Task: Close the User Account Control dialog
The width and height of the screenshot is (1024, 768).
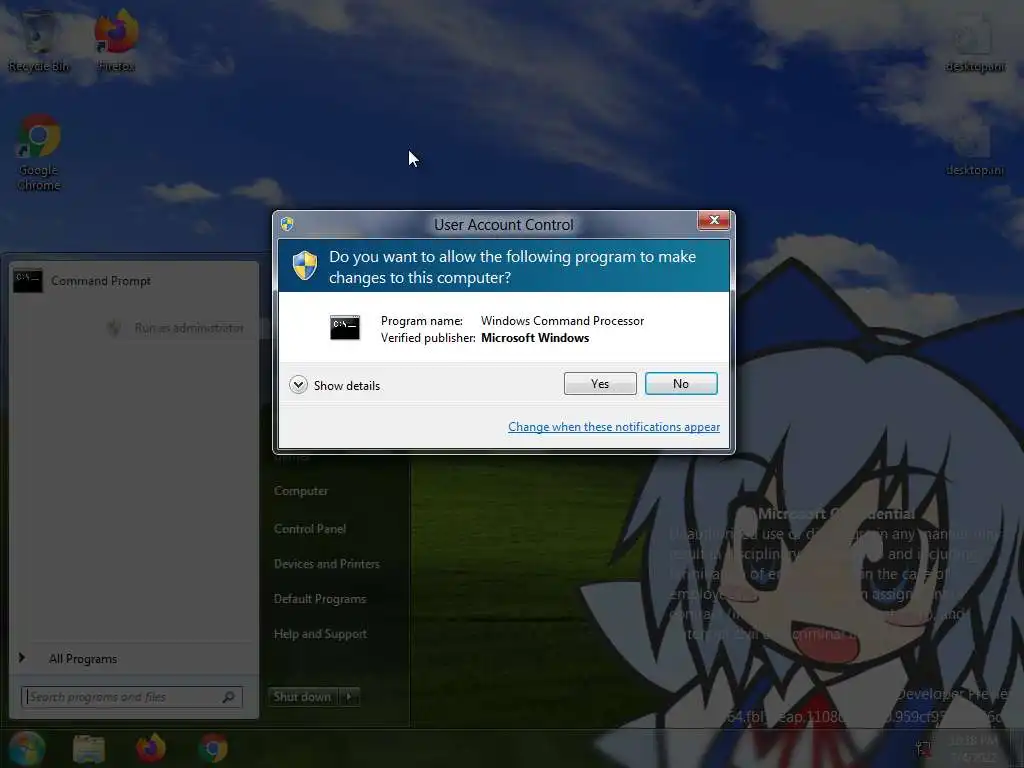Action: click(x=714, y=220)
